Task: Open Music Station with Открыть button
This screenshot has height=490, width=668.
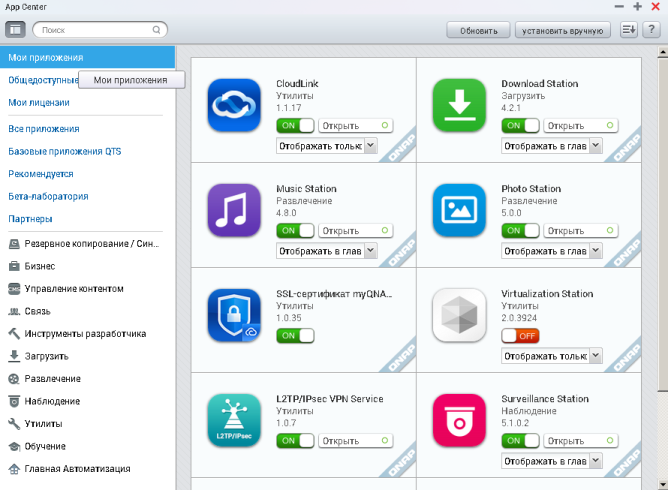Action: coord(356,231)
